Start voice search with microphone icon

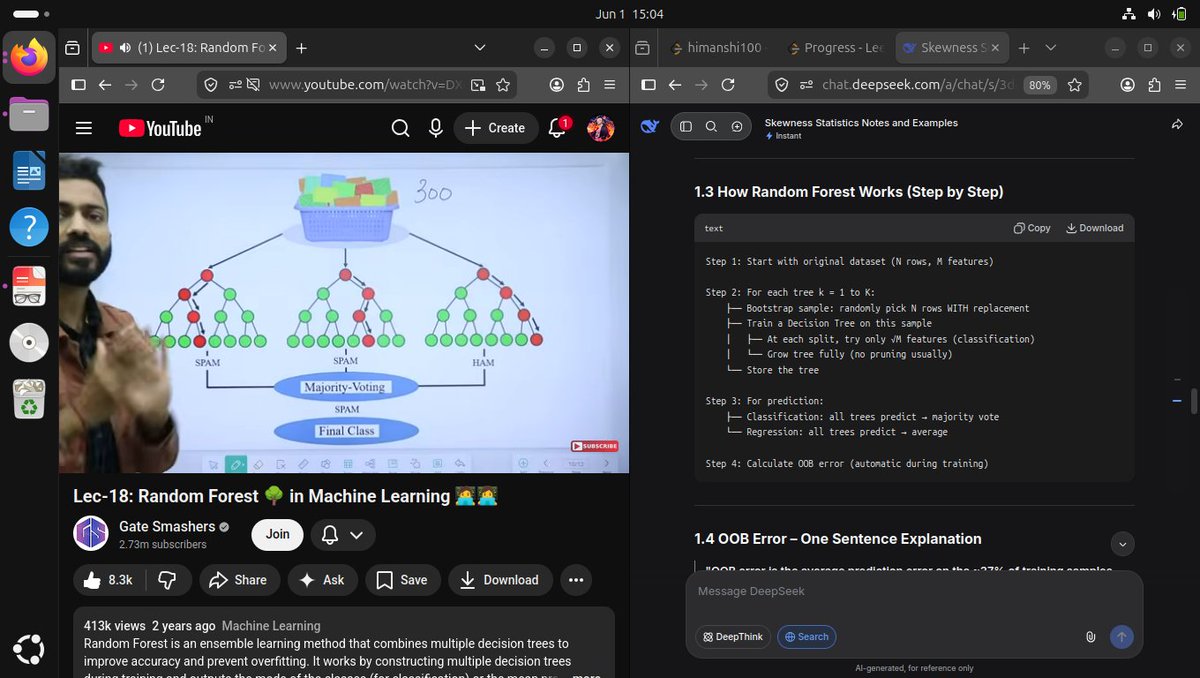pyautogui.click(x=435, y=128)
